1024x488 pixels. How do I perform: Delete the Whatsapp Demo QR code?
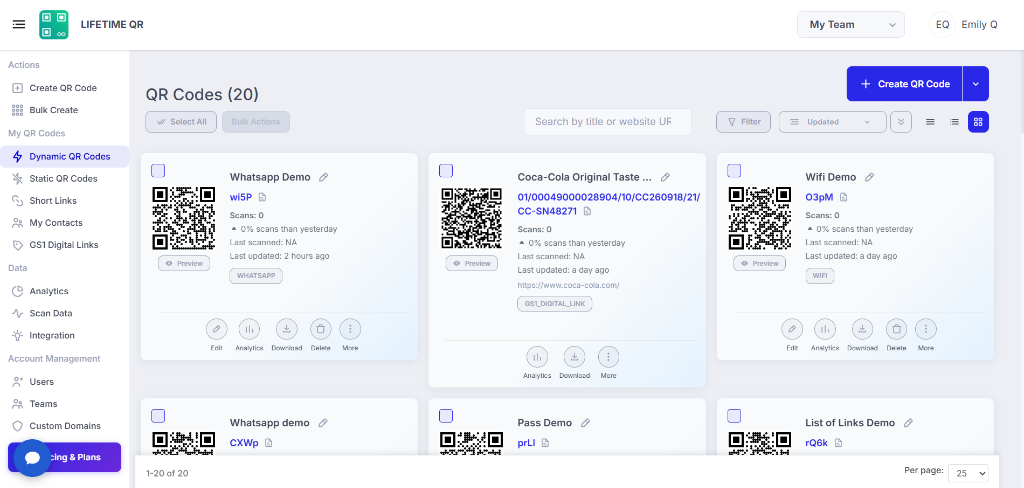tap(320, 329)
